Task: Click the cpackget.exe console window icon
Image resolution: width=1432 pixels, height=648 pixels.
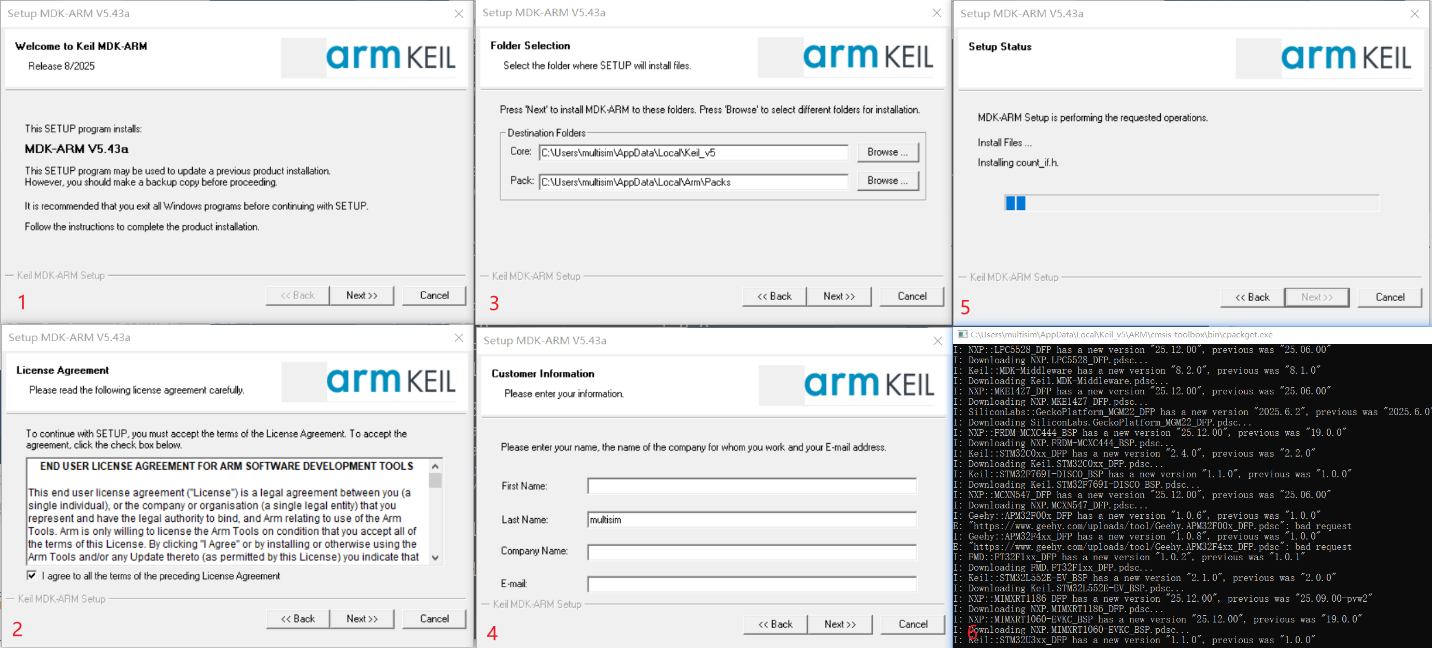Action: (962, 334)
